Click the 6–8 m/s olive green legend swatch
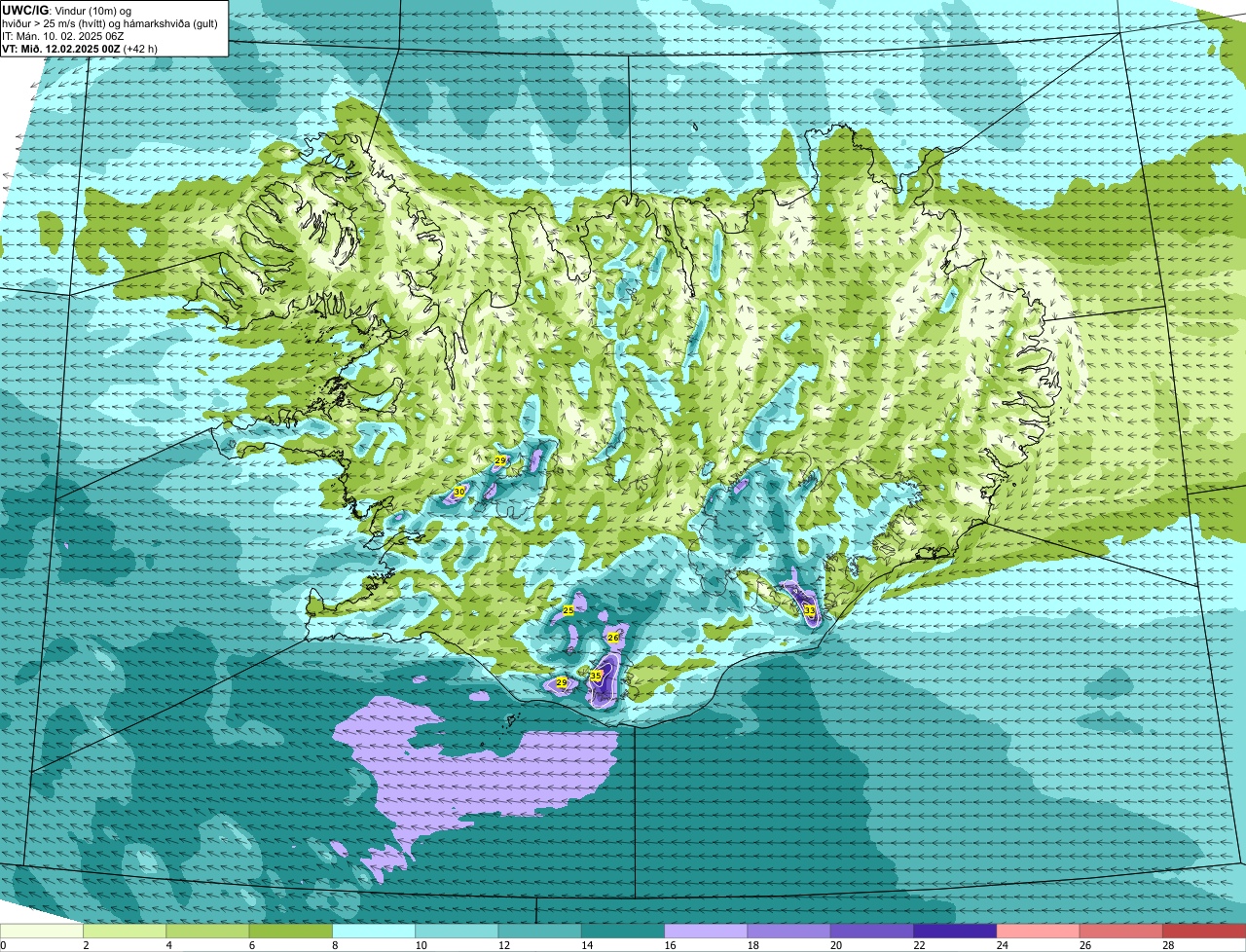The height and width of the screenshot is (952, 1246). (x=291, y=932)
